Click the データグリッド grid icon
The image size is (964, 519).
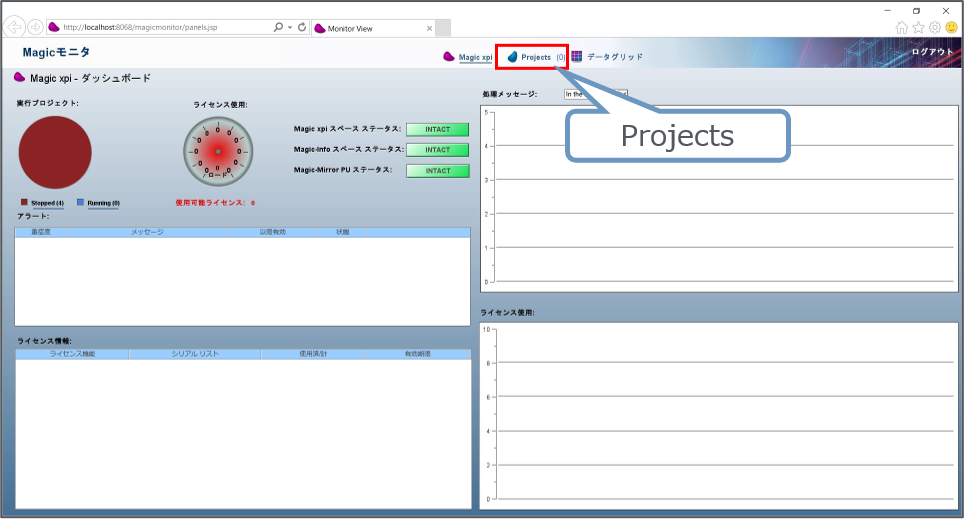click(577, 57)
